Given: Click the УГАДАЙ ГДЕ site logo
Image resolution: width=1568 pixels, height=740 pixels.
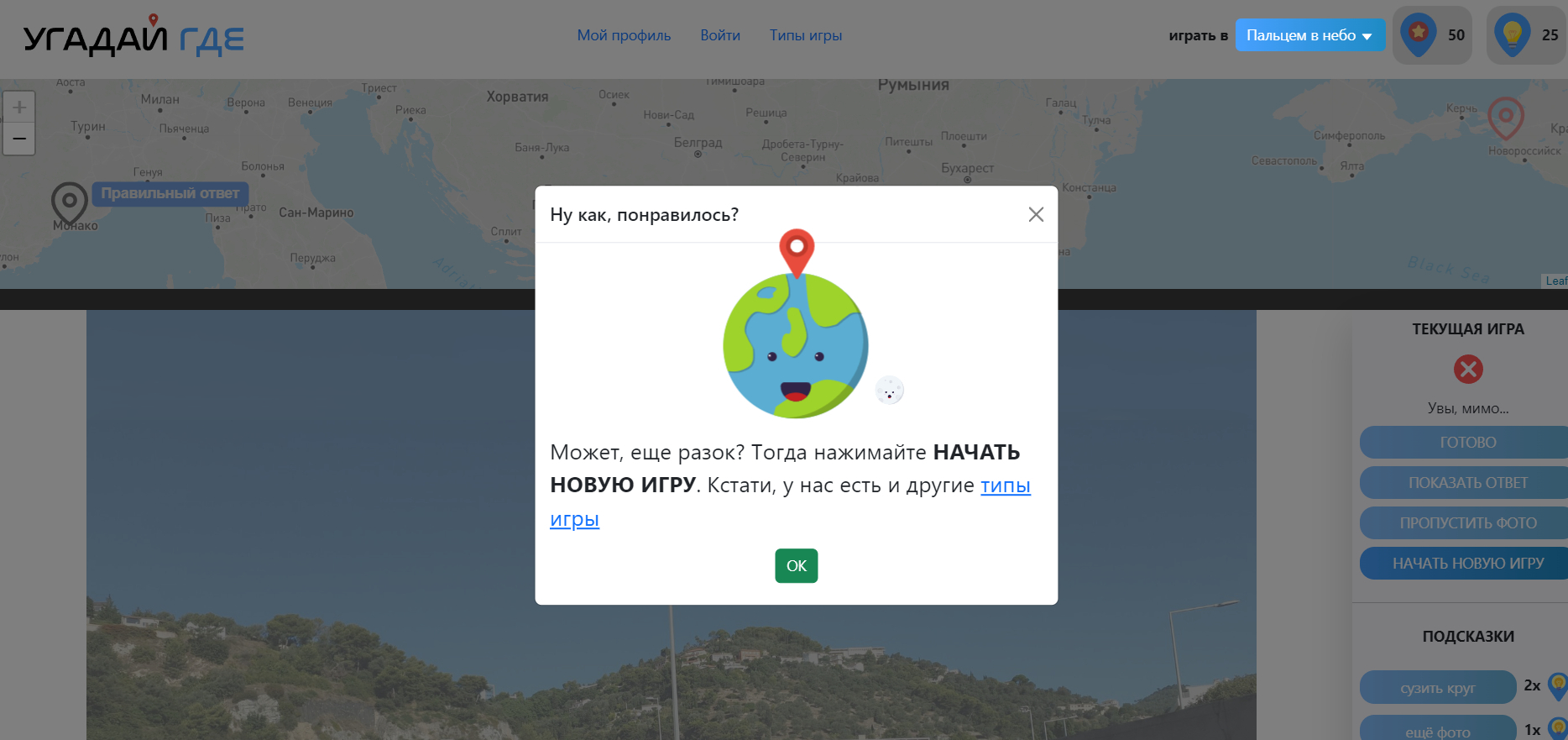Looking at the screenshot, I should click(x=133, y=36).
